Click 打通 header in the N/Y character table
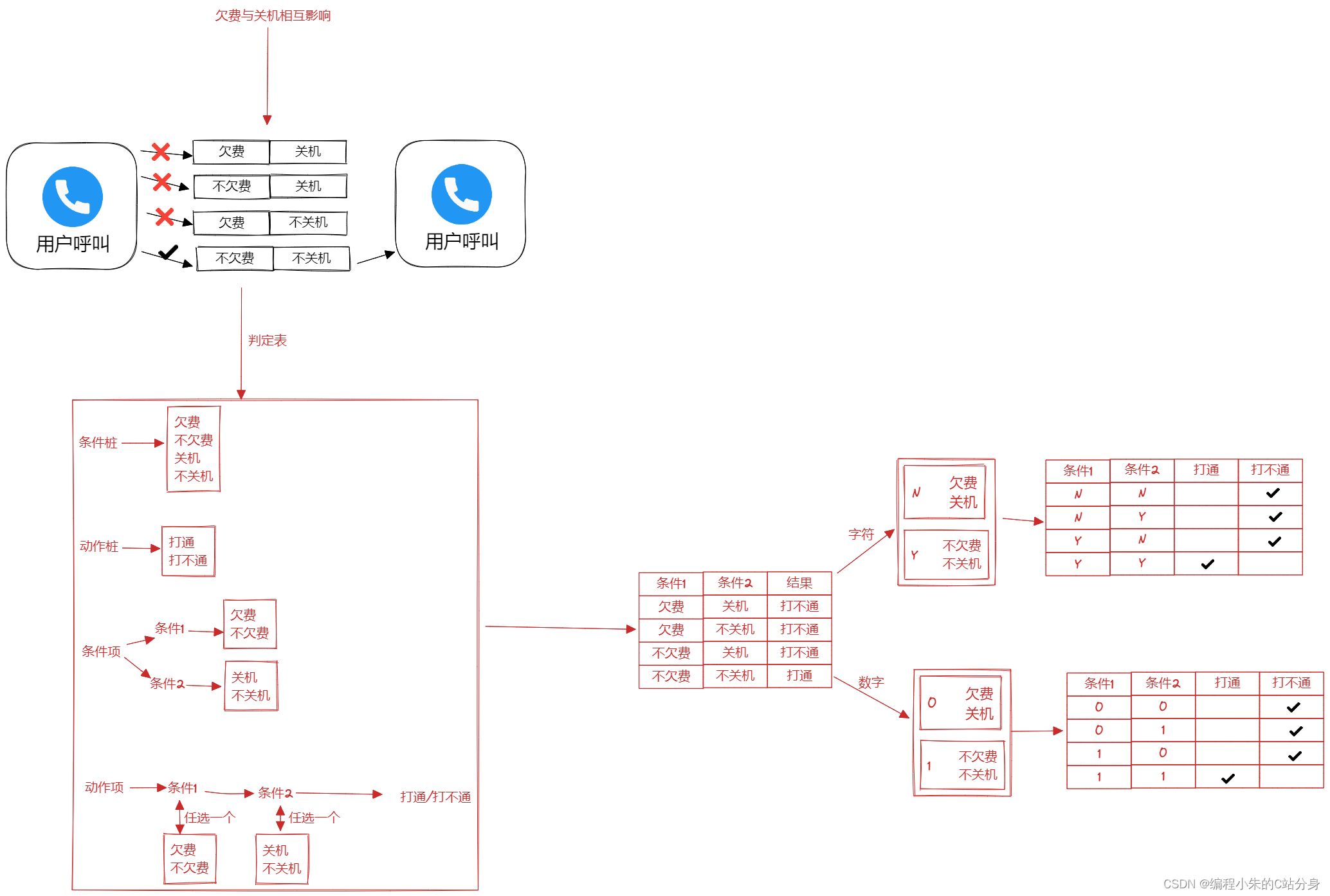Screen dimensions: 1330x896 1206,470
